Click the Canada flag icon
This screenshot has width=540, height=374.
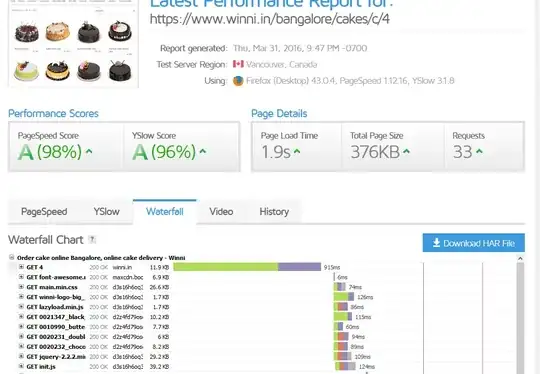point(238,64)
